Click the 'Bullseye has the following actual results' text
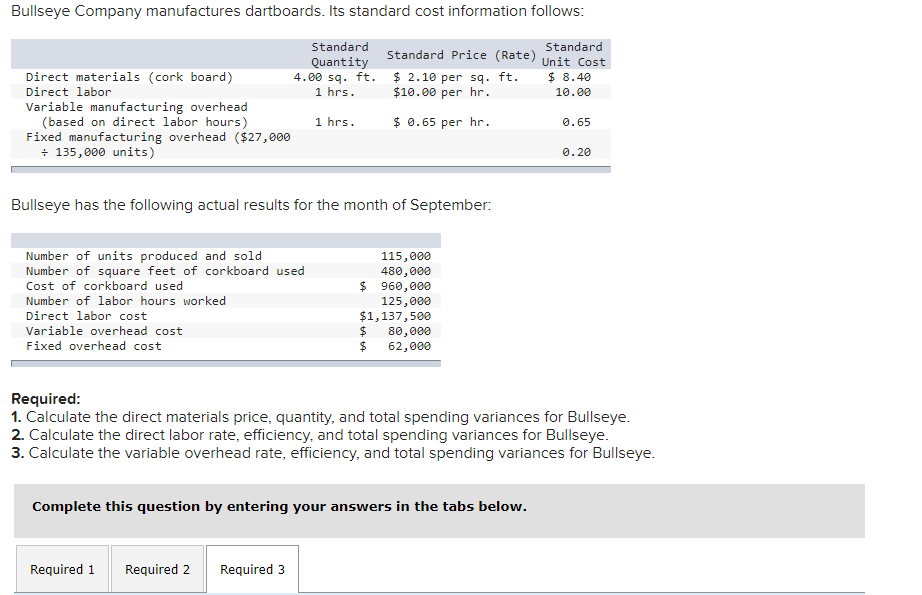The height and width of the screenshot is (595, 922). click(x=251, y=205)
